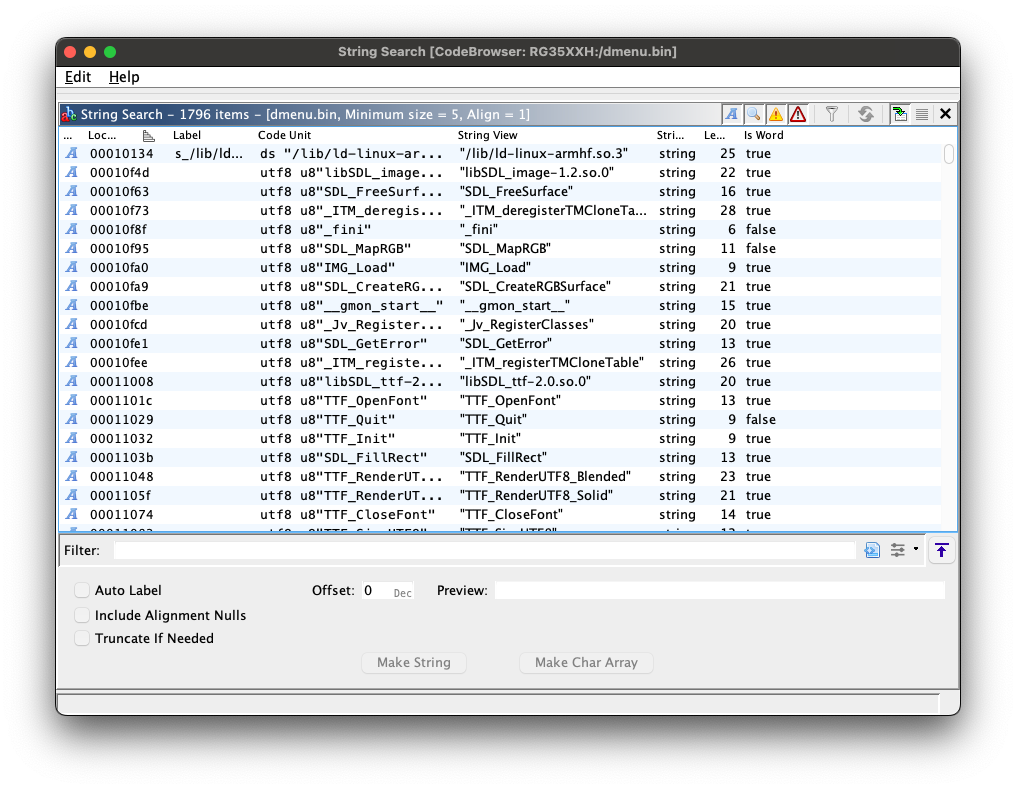The height and width of the screenshot is (789, 1016).
Task: Click "TTF_RenderUTF8_Solid" string view cell
Action: click(x=536, y=496)
